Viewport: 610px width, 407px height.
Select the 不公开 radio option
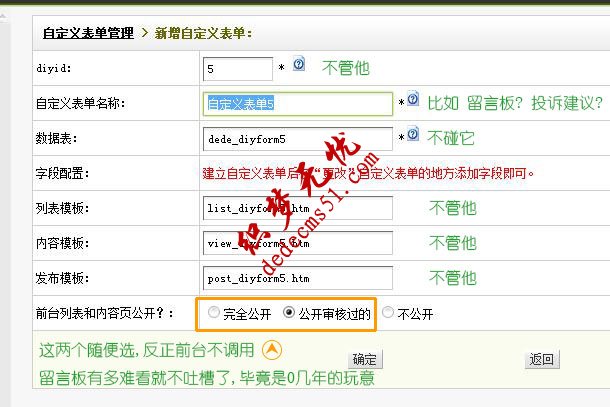tap(388, 312)
